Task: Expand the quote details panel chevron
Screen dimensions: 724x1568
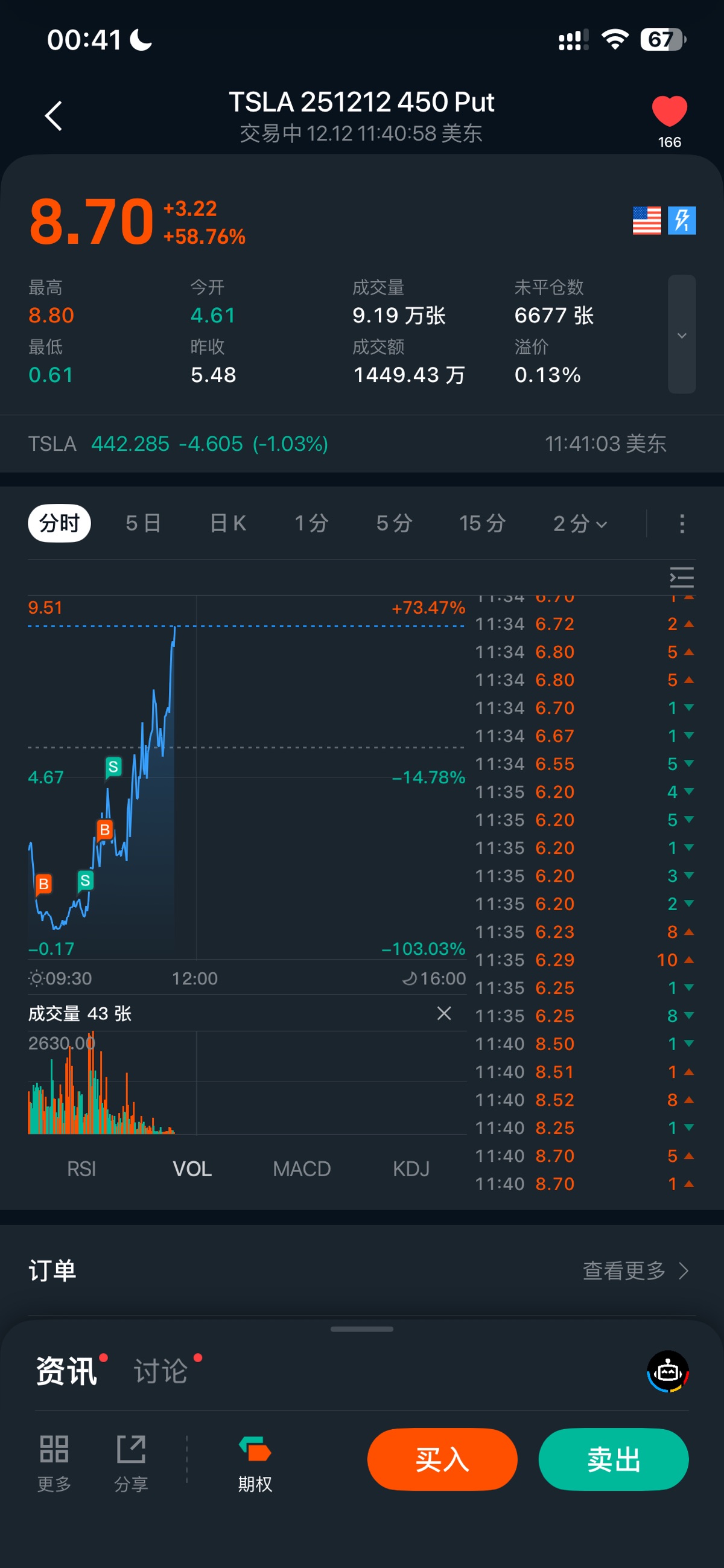Action: [x=681, y=335]
